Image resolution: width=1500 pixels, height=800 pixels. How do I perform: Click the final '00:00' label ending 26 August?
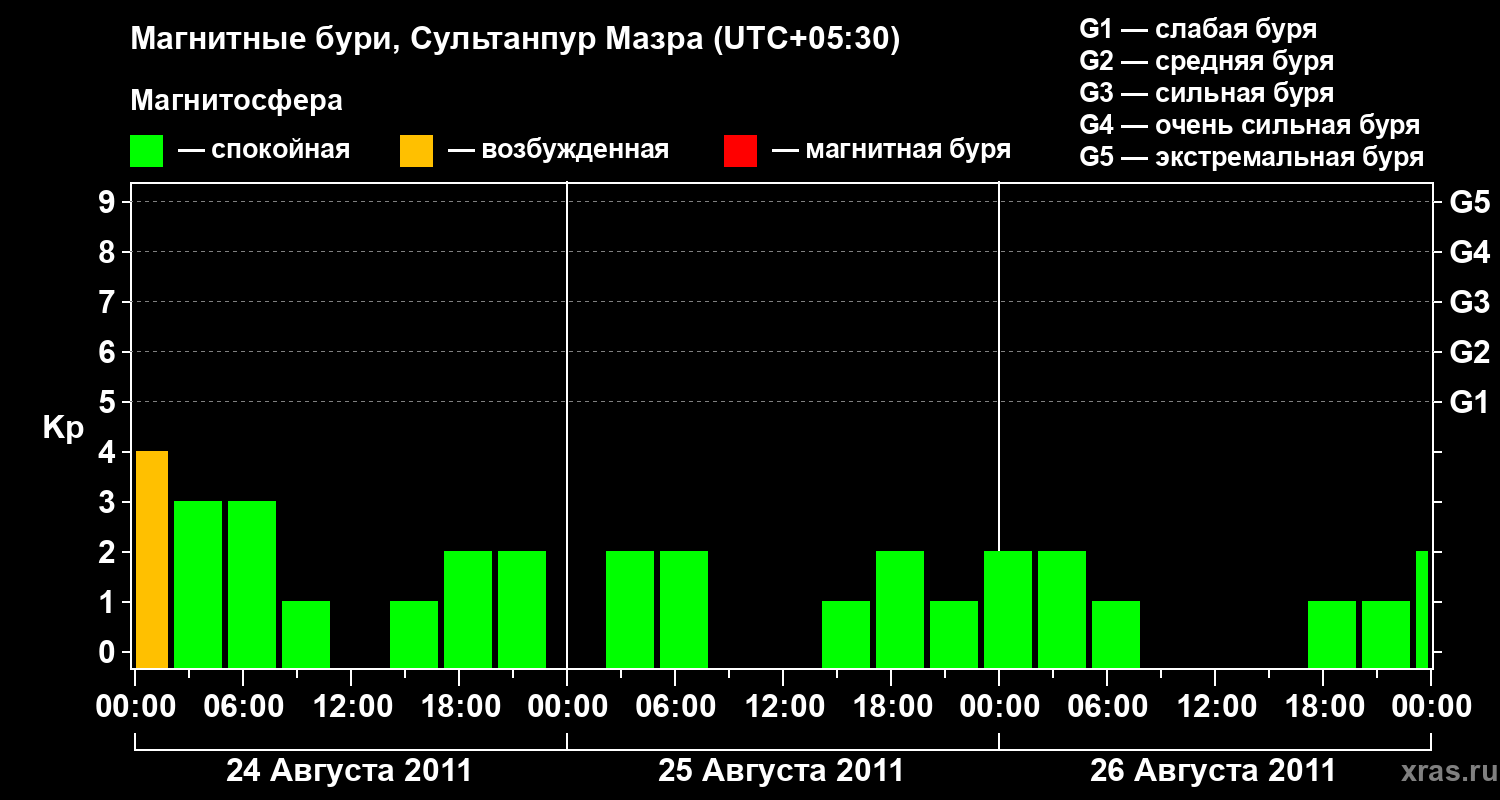pos(1431,707)
